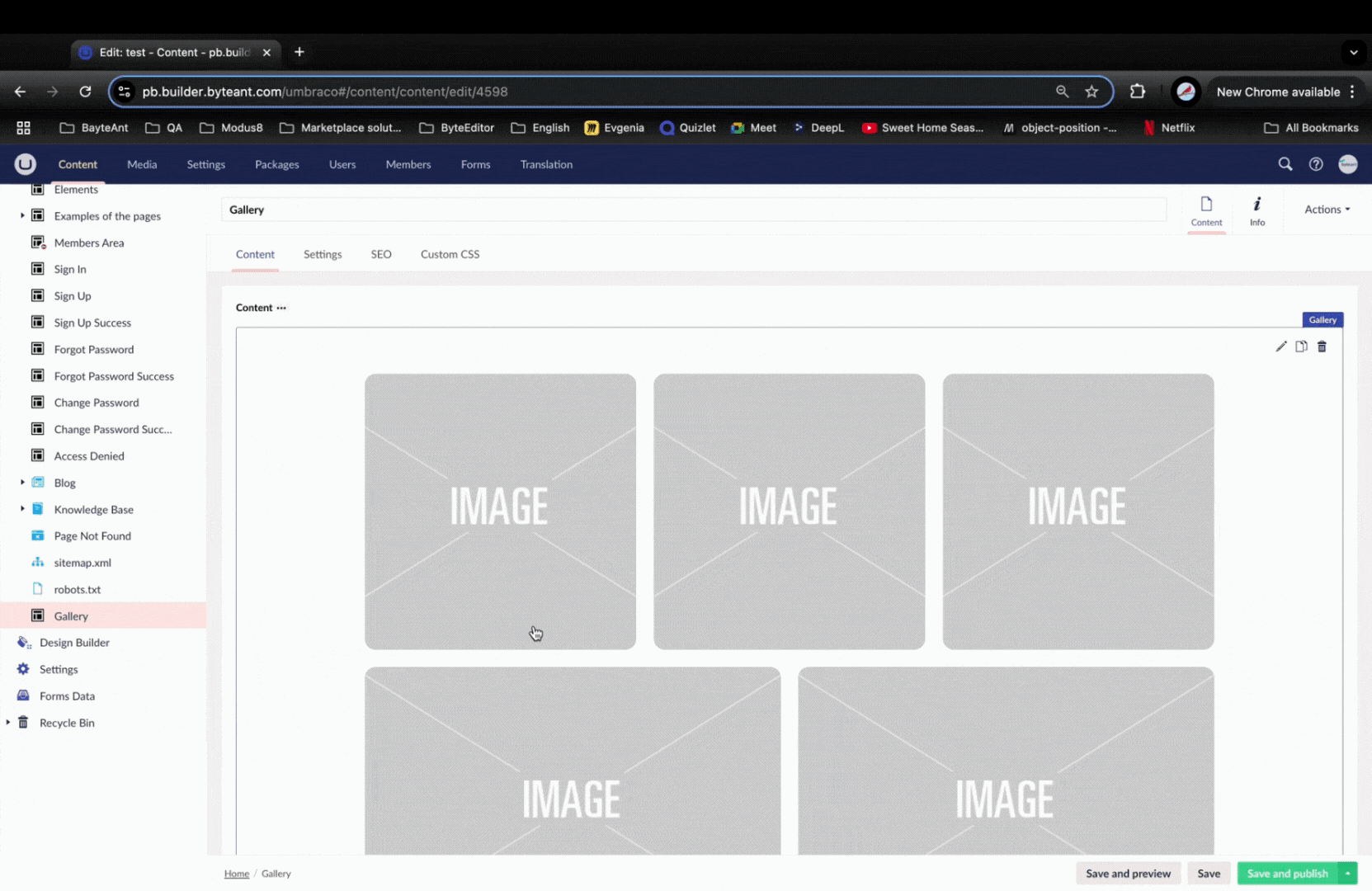Bookmark this page with star icon
The height and width of the screenshot is (891, 1372).
(x=1091, y=92)
